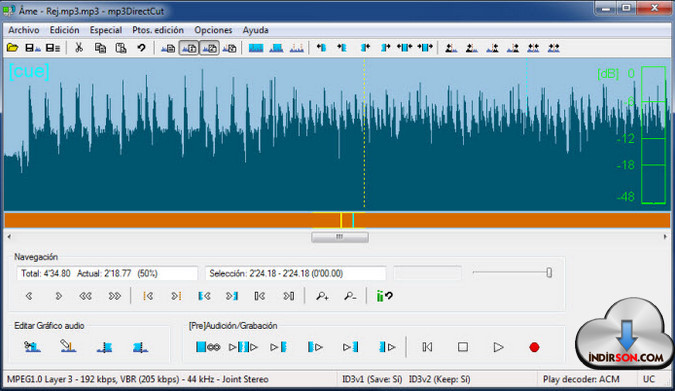
Task: Open the Ayuda menu
Action: [255, 30]
